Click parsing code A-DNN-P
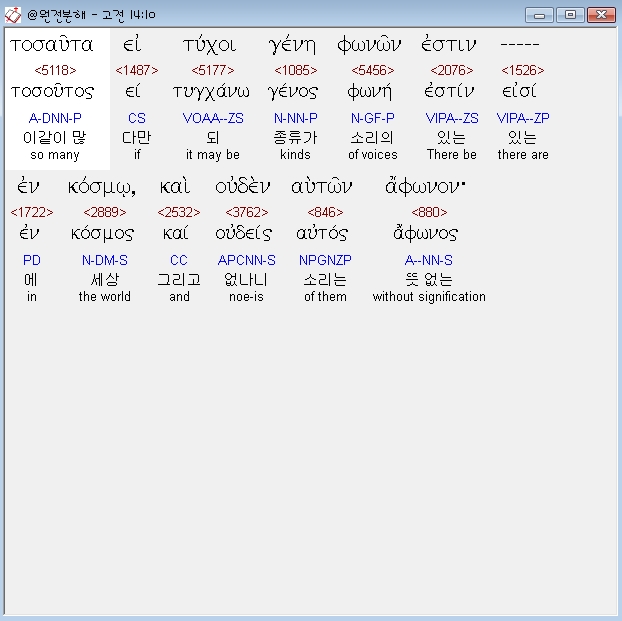This screenshot has height=621, width=622. point(55,118)
